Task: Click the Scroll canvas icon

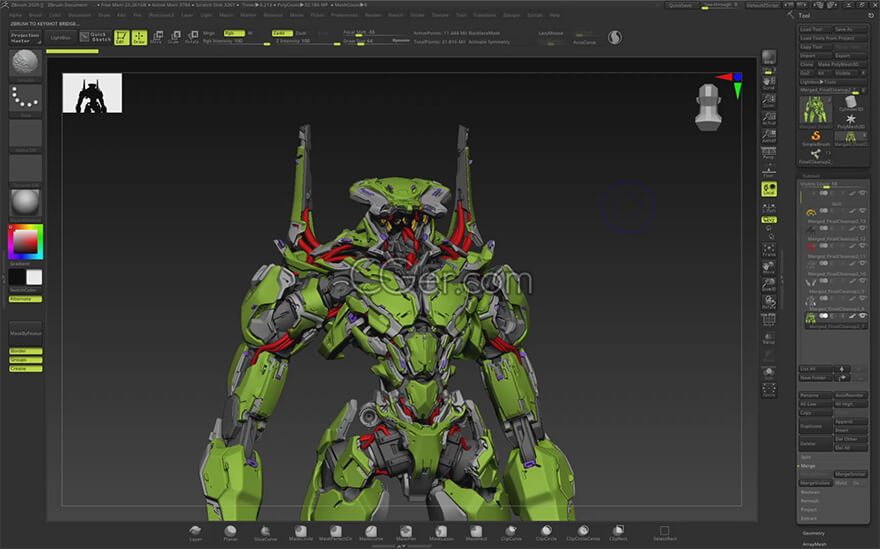Action: (769, 83)
